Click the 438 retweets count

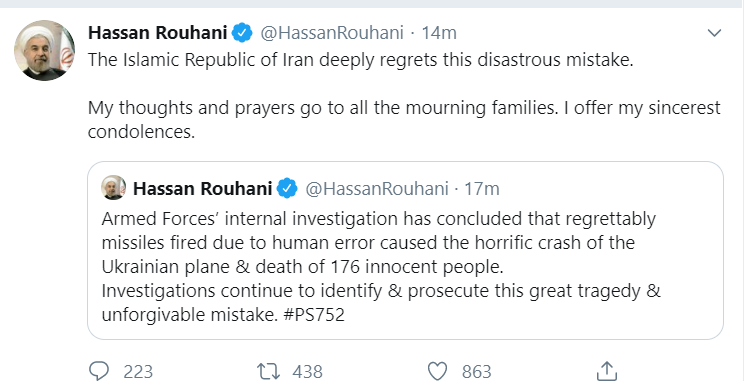(307, 371)
